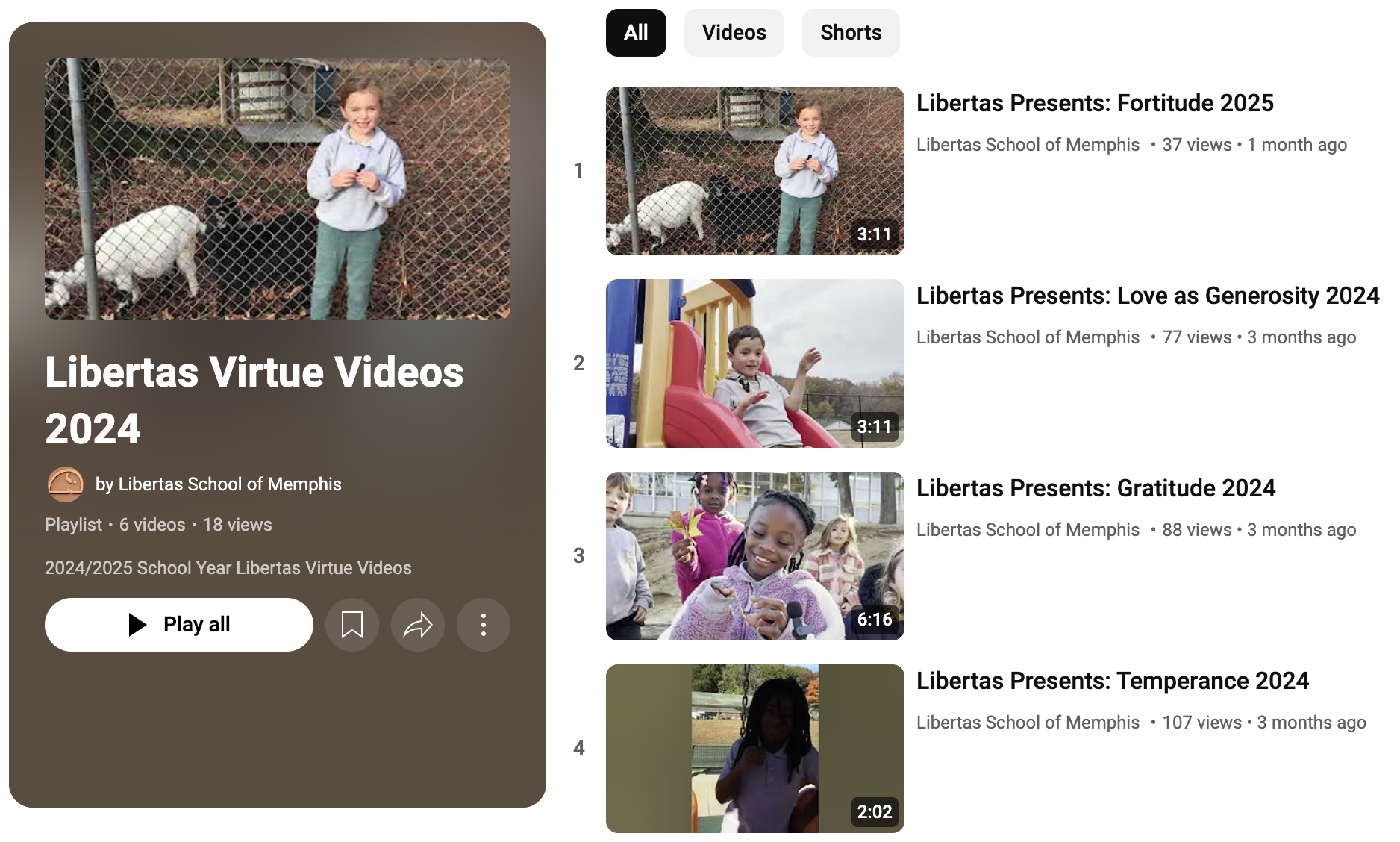Click '88 views' on Gratitude video
Viewport: 1400px width, 842px height.
pos(1197,530)
